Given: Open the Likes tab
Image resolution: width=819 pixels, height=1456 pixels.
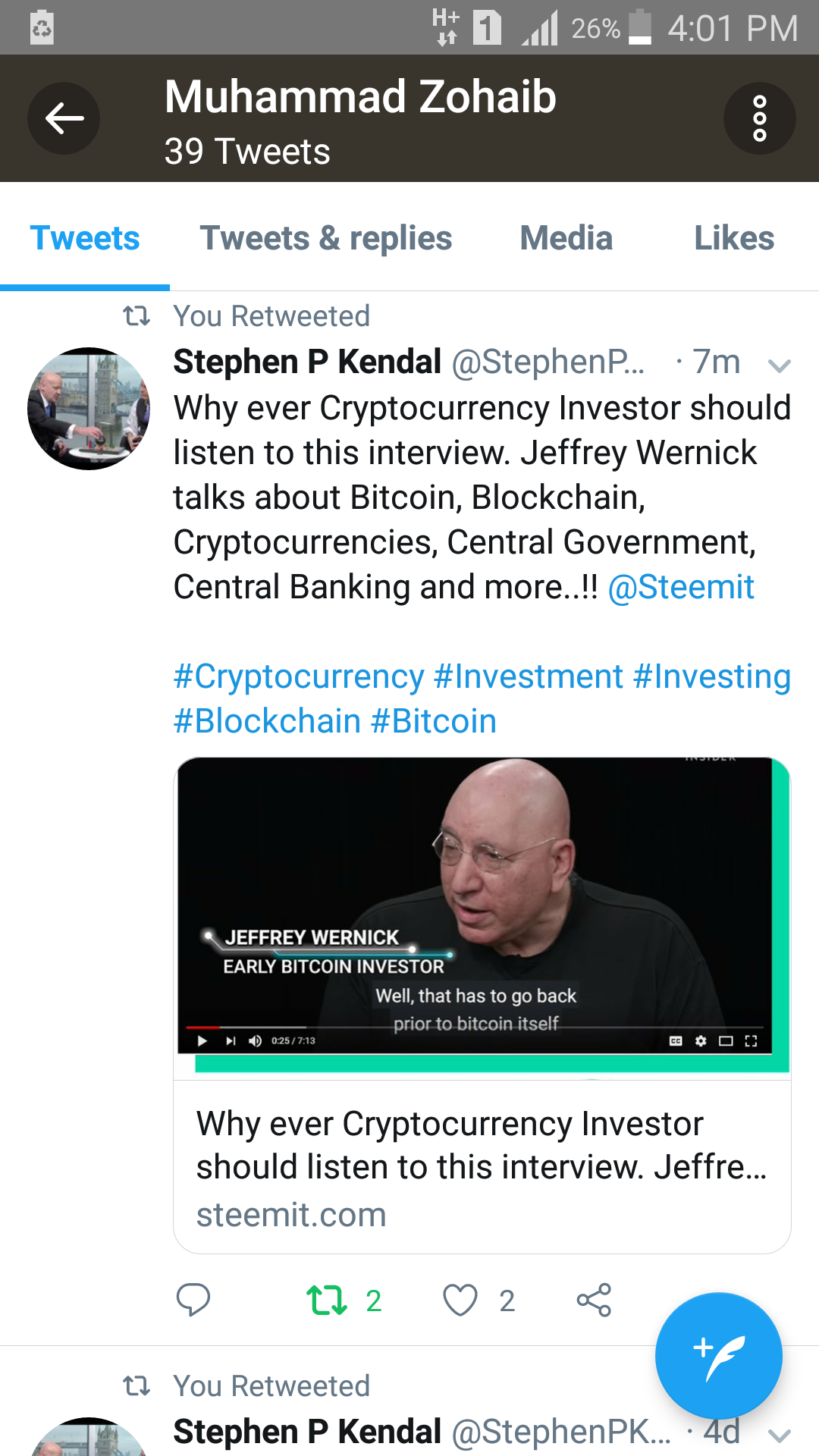Looking at the screenshot, I should [734, 238].
